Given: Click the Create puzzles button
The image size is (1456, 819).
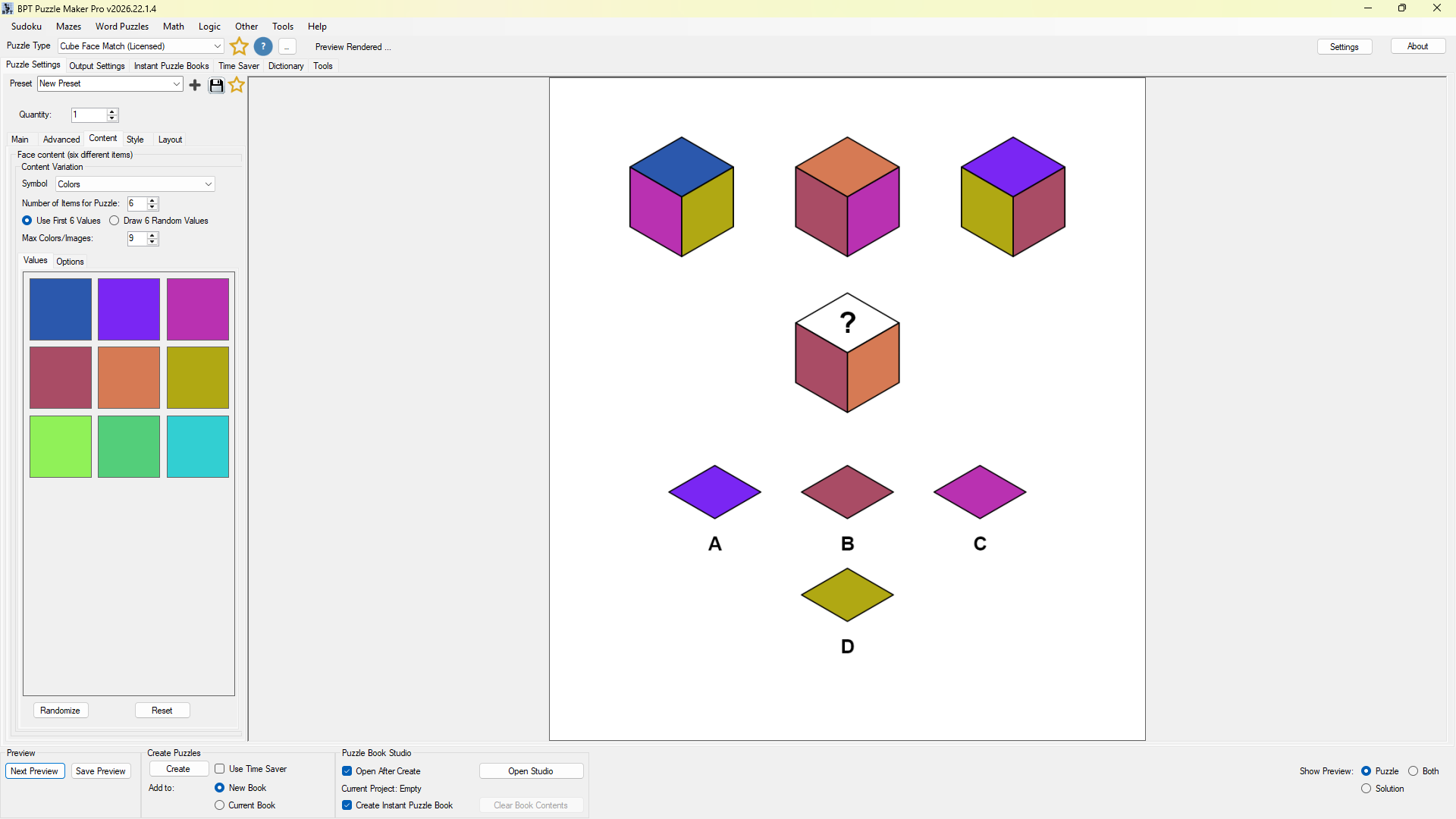Looking at the screenshot, I should tap(178, 769).
